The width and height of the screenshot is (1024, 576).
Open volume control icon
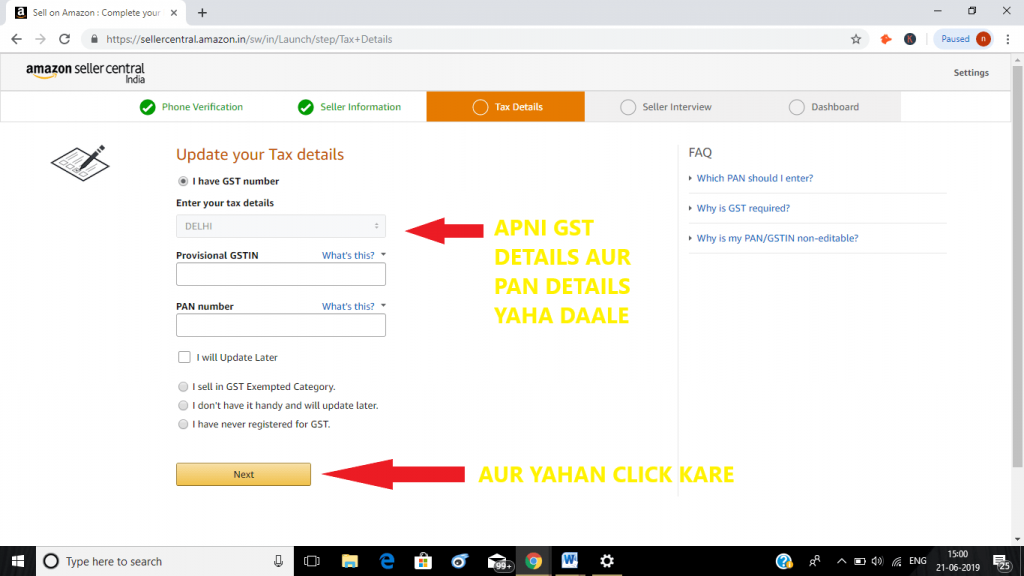pyautogui.click(x=877, y=561)
